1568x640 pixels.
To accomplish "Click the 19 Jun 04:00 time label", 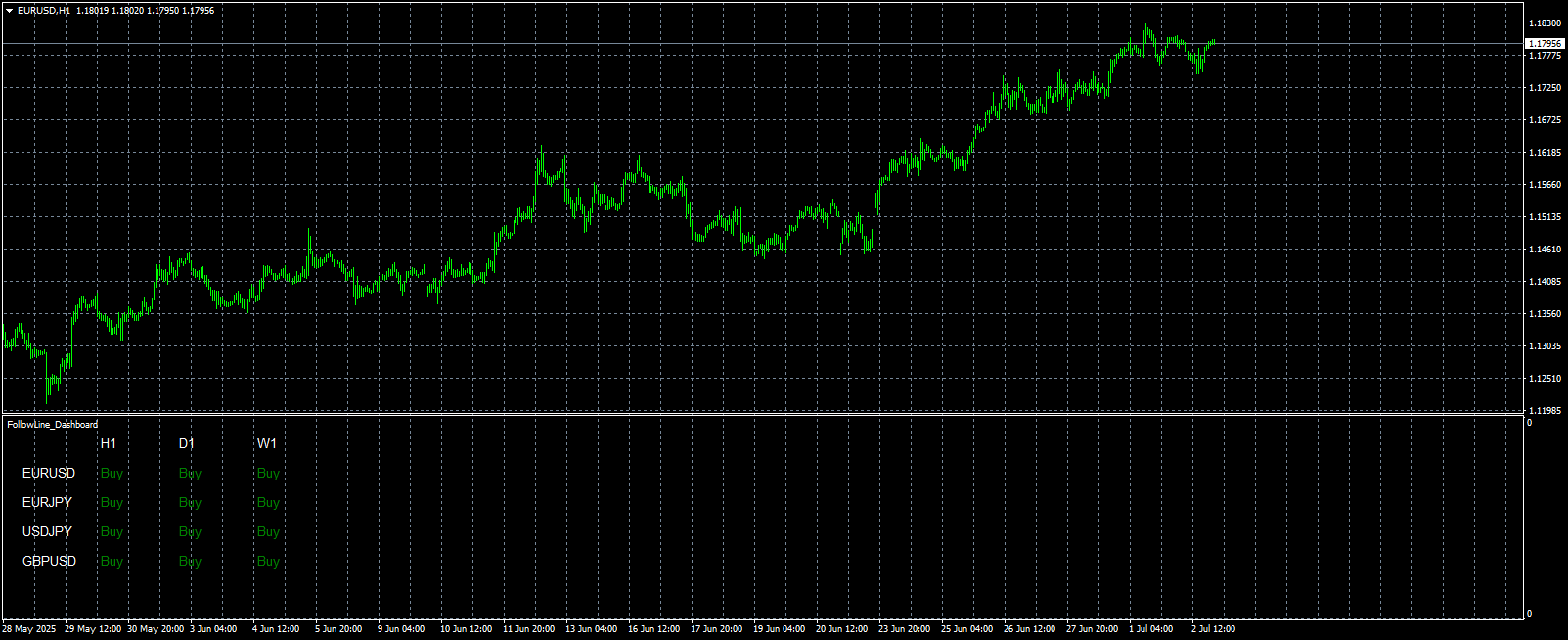I will [780, 629].
